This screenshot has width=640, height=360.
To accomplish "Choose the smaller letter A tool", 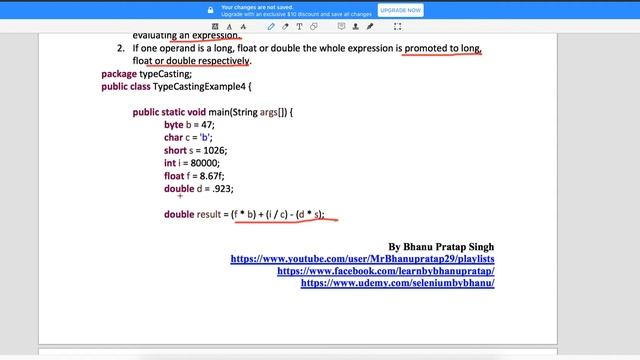I will pos(229,27).
